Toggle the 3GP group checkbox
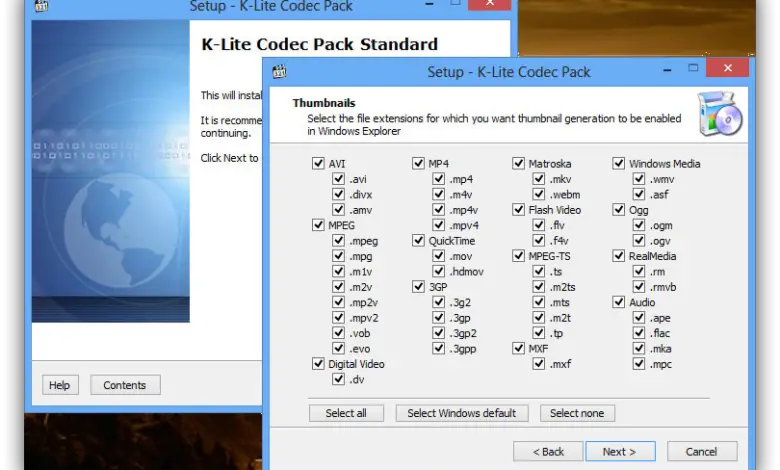This screenshot has width=780, height=470. click(418, 286)
